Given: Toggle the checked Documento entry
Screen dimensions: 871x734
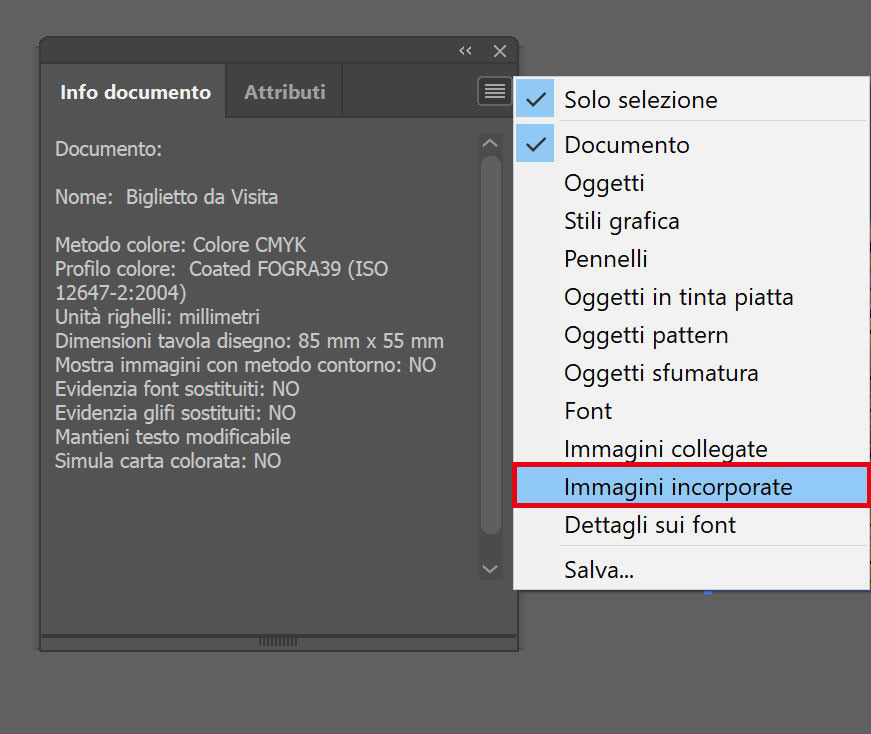Looking at the screenshot, I should [x=627, y=145].
